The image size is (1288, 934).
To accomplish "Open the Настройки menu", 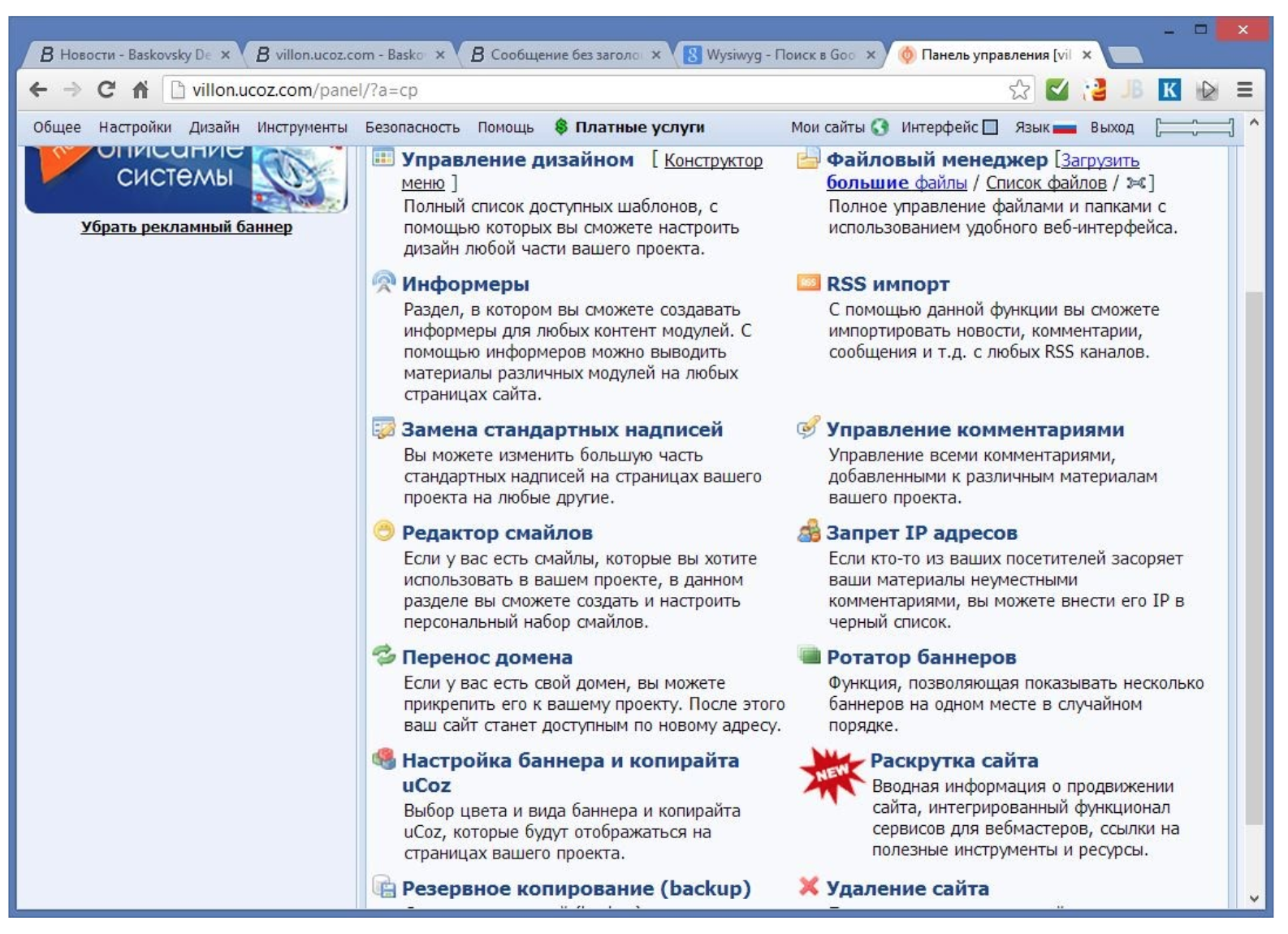I will 135,128.
